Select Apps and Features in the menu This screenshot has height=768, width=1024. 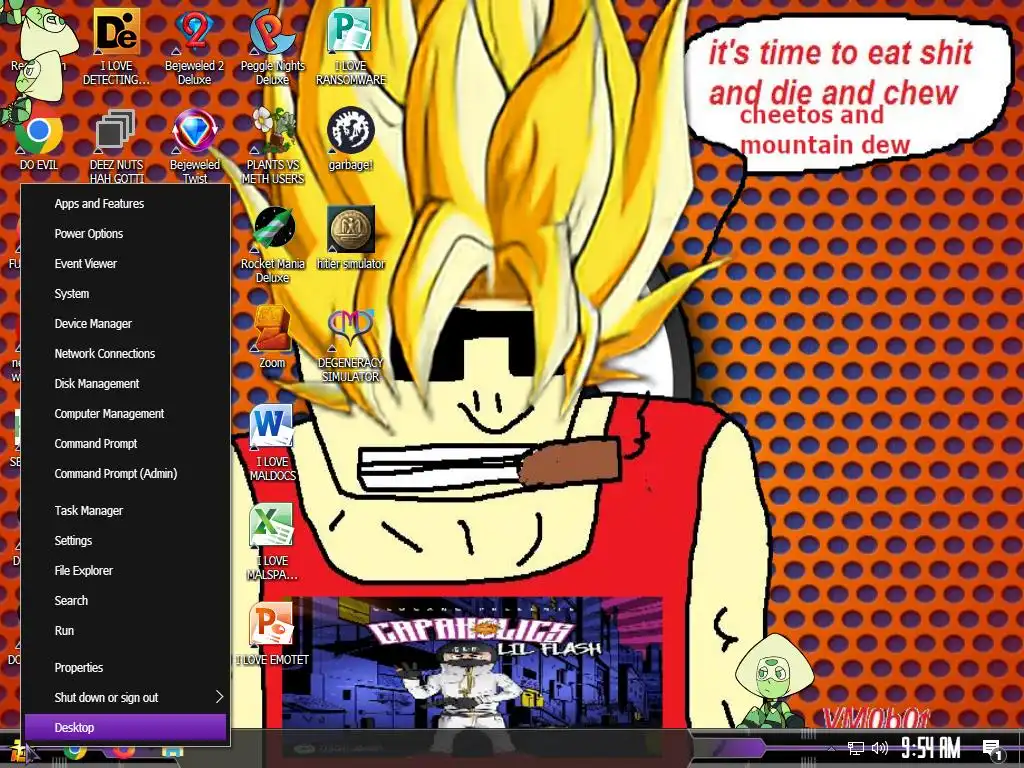[125, 204]
